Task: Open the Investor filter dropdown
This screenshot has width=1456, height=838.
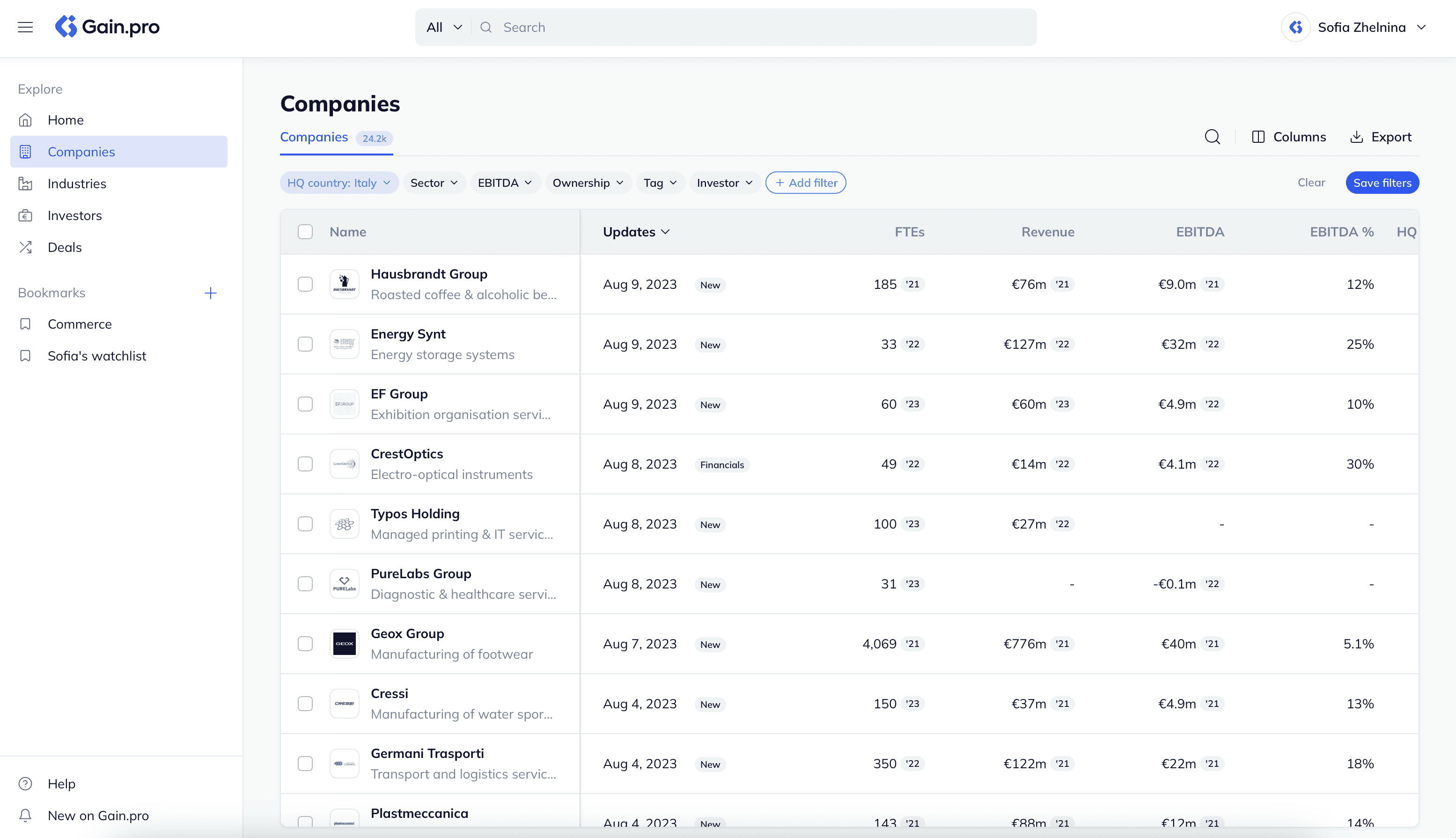Action: point(725,183)
